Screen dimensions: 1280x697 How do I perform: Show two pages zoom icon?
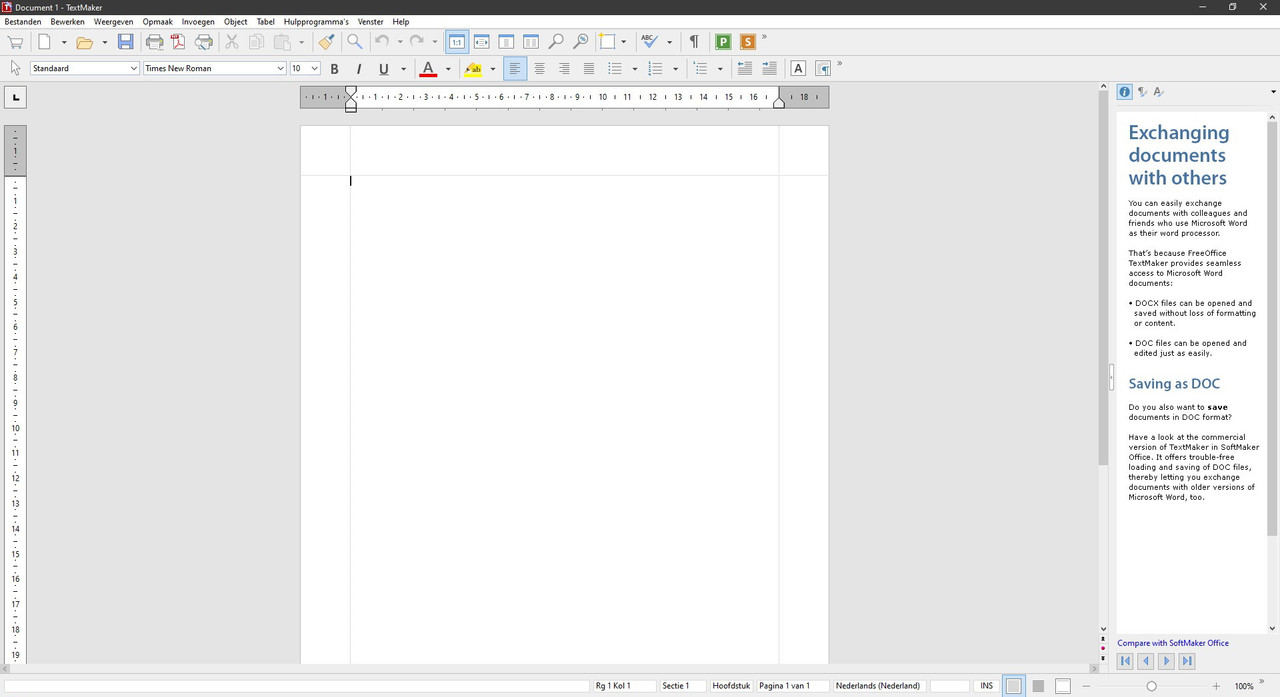click(531, 42)
